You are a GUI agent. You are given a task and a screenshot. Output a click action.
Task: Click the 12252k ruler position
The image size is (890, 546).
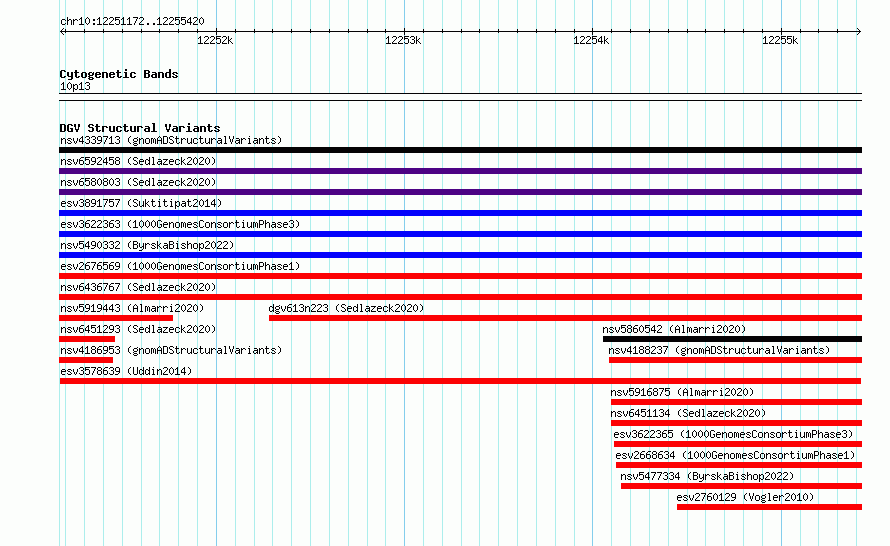click(x=215, y=40)
